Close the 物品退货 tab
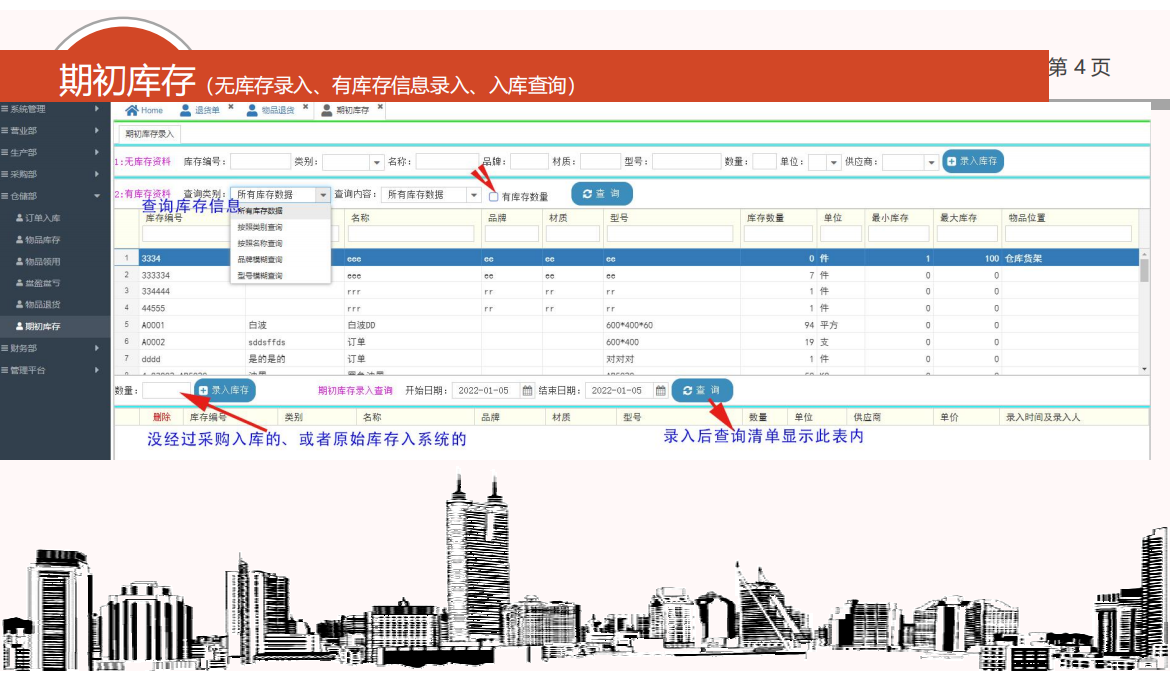 tap(305, 106)
